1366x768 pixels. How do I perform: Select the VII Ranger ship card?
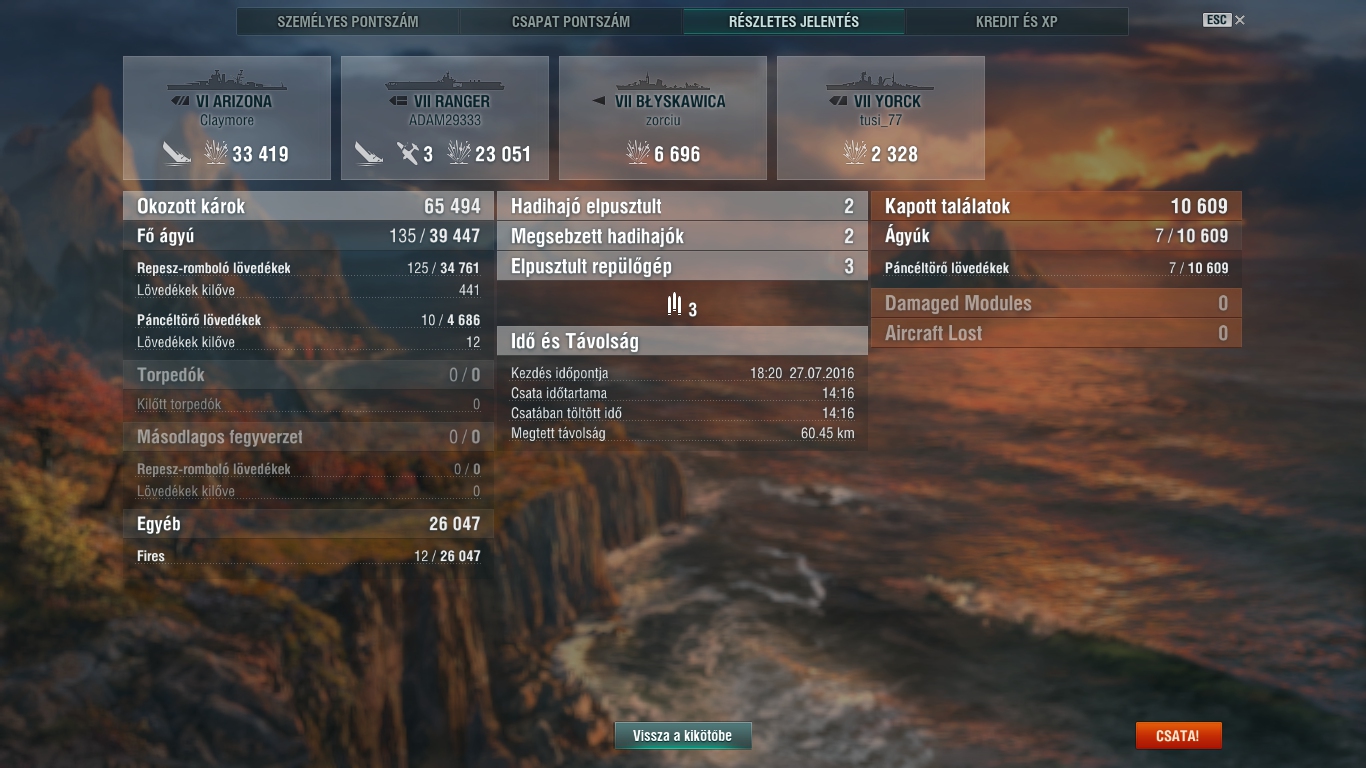(445, 118)
